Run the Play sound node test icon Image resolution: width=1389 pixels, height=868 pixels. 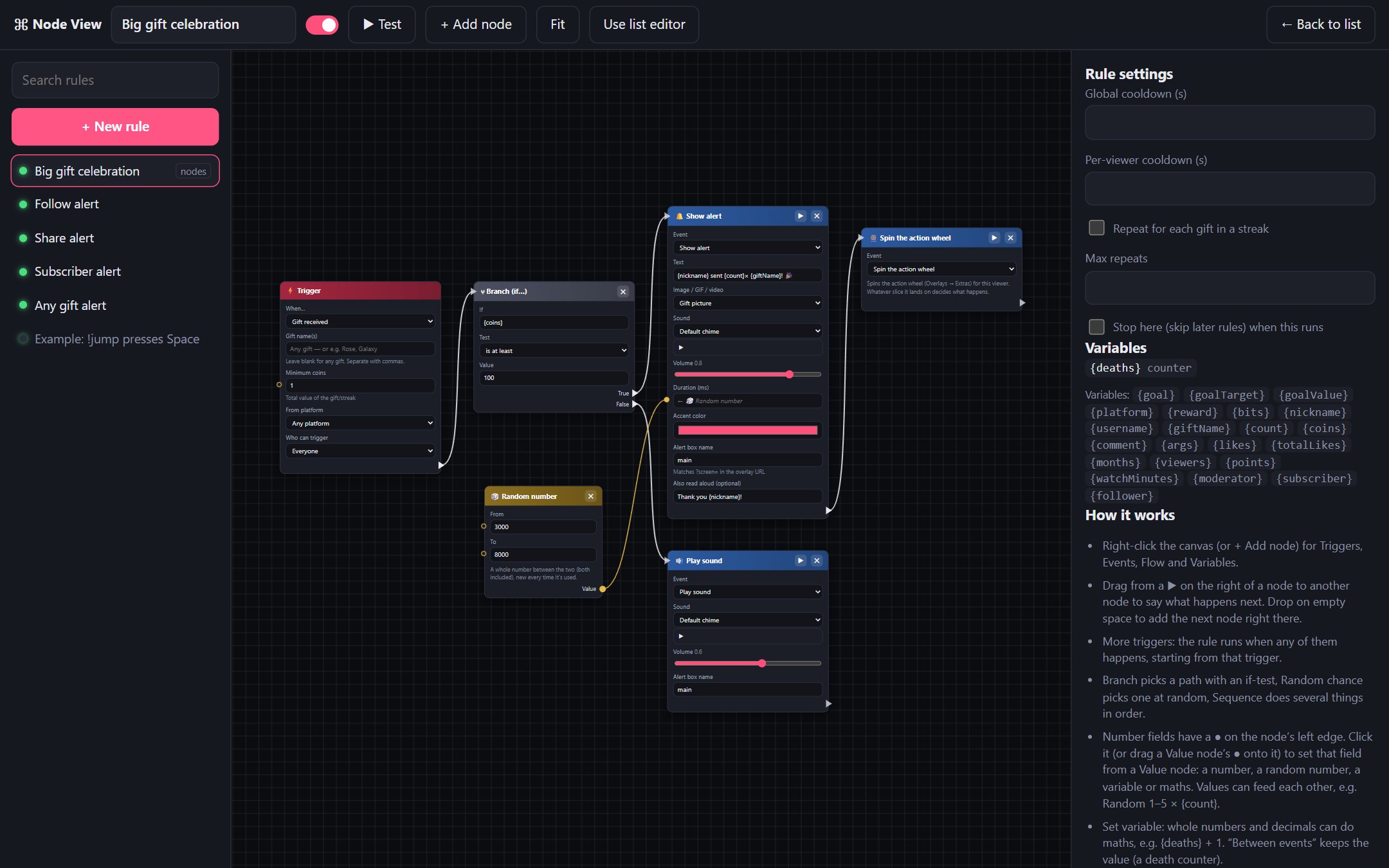800,561
